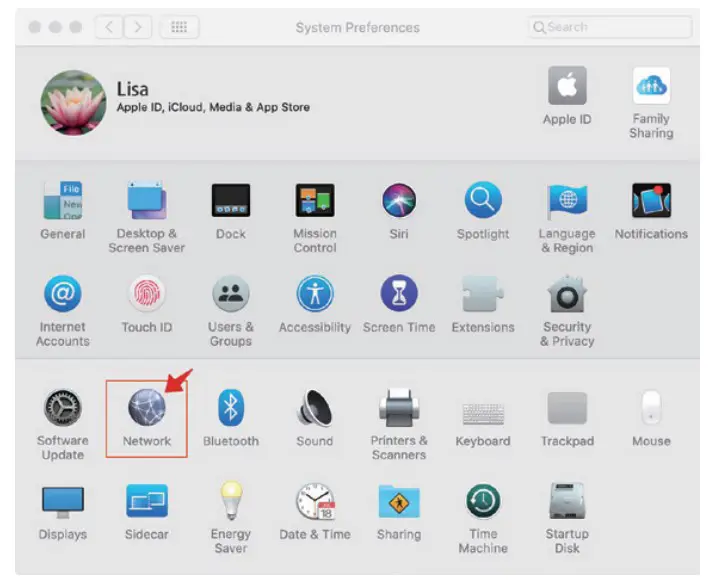Go forward with the right arrow
Screen dimensions: 711x587
tap(137, 27)
